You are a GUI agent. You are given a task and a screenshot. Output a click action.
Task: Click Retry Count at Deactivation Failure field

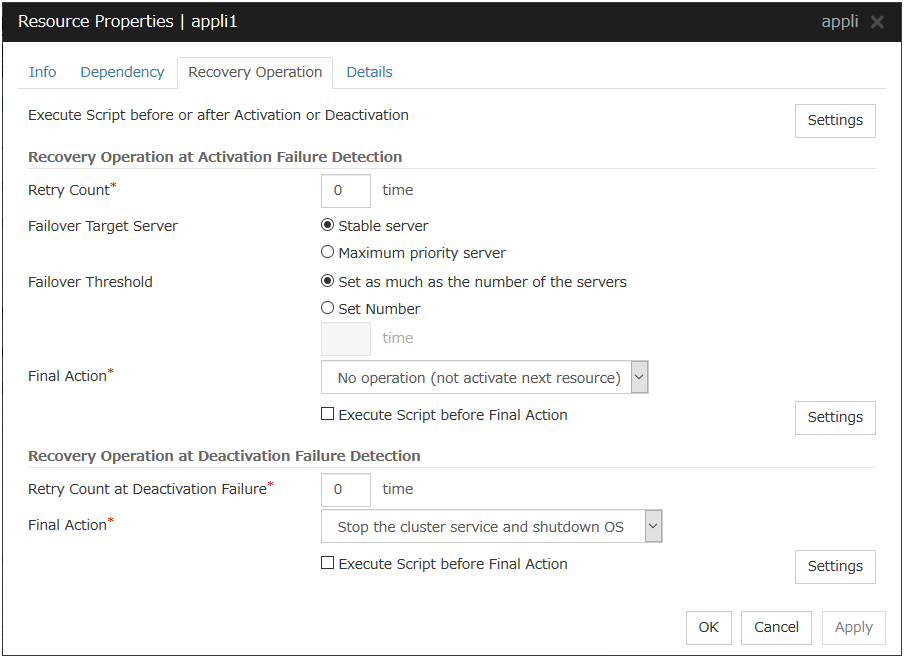(346, 489)
